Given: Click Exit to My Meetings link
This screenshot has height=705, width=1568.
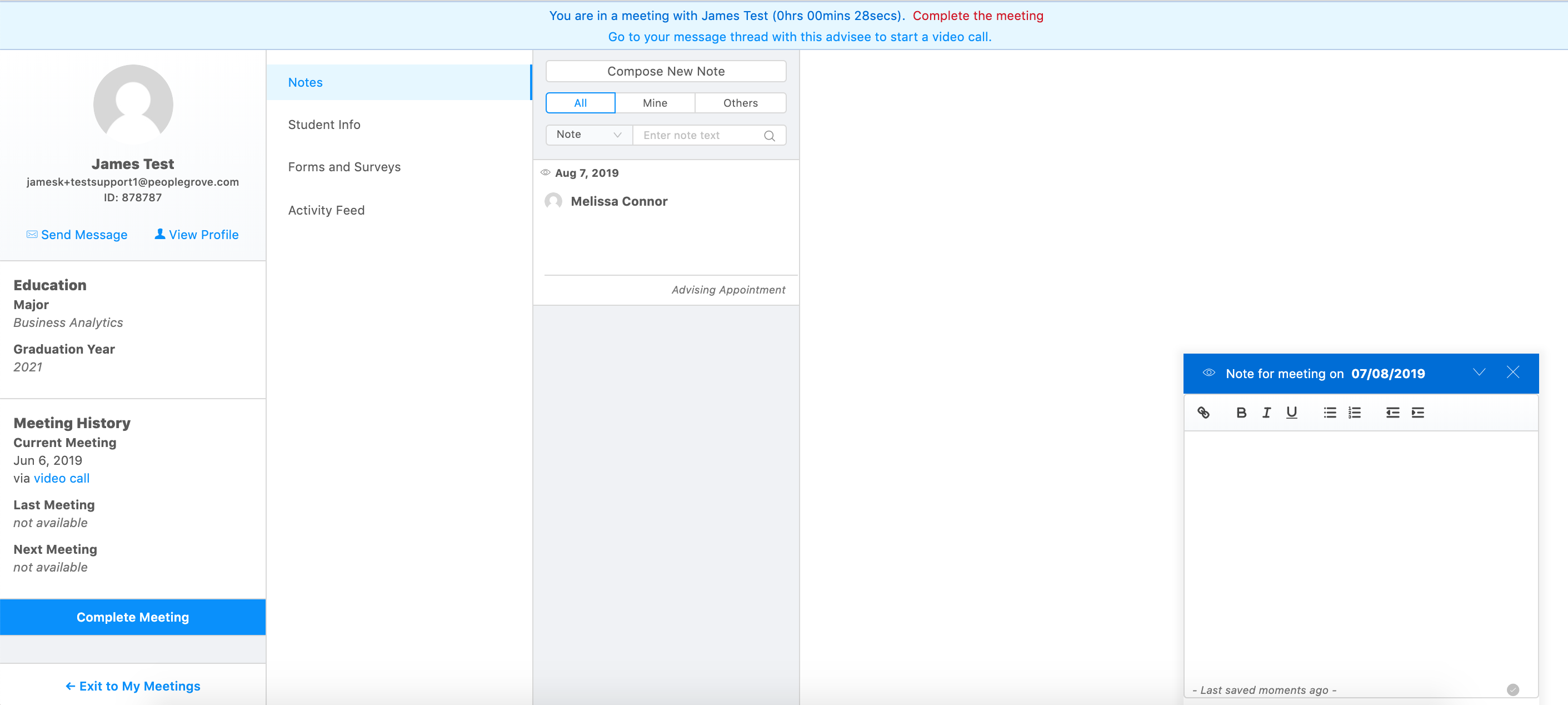Looking at the screenshot, I should pyautogui.click(x=133, y=686).
